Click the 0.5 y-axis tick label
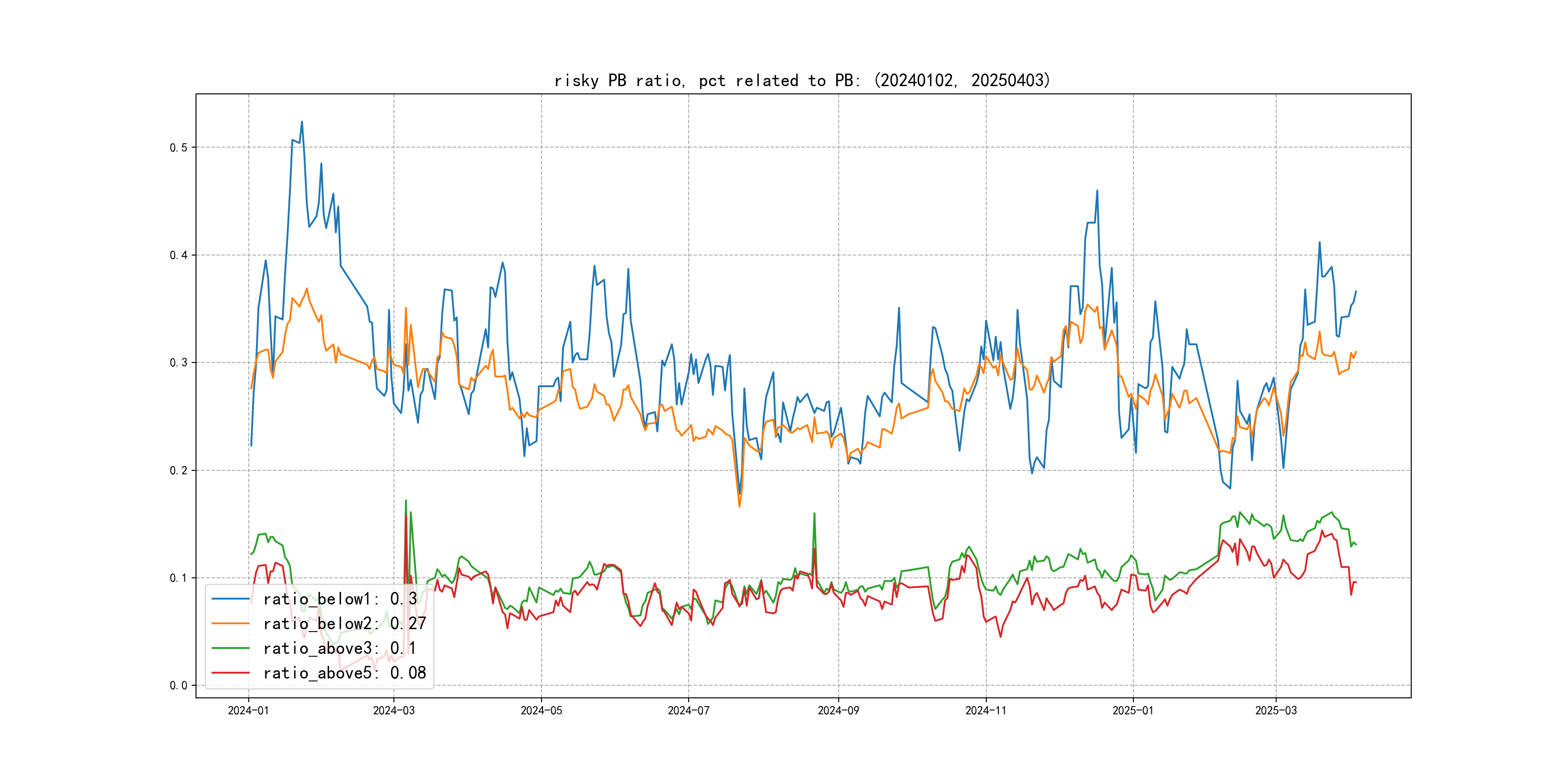Viewport: 1568px width, 784px height. 179,147
